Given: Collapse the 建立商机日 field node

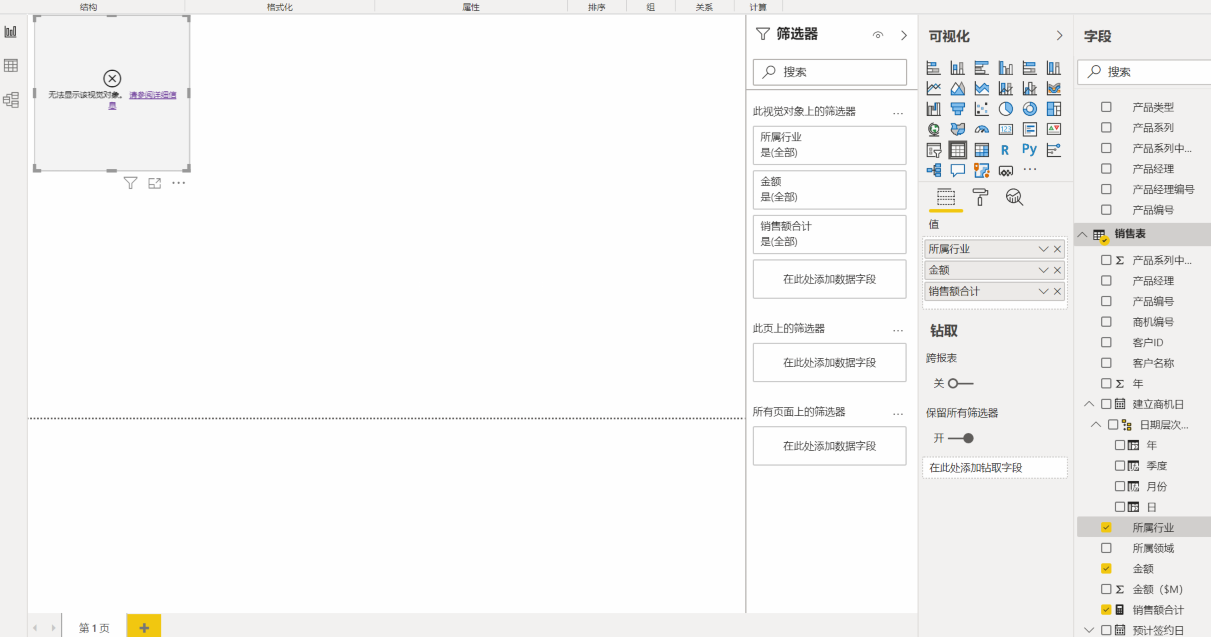Looking at the screenshot, I should [1089, 404].
